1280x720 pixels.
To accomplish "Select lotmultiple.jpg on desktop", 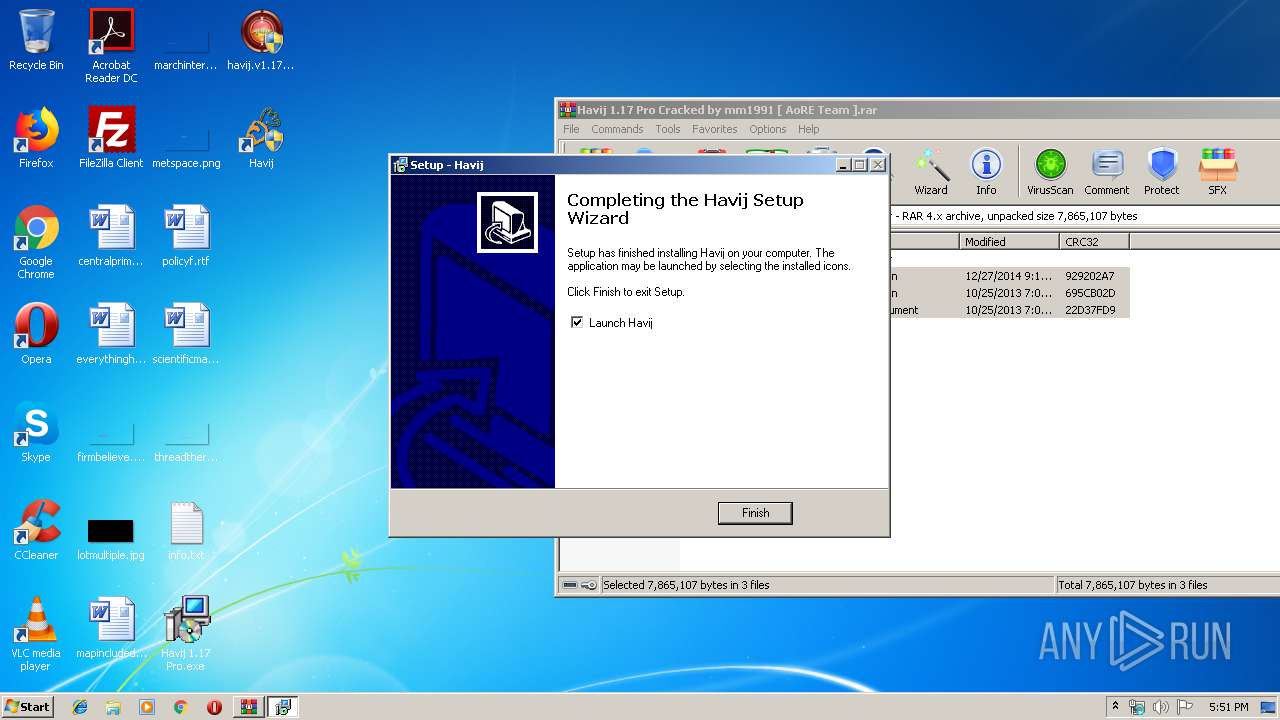I will (111, 536).
